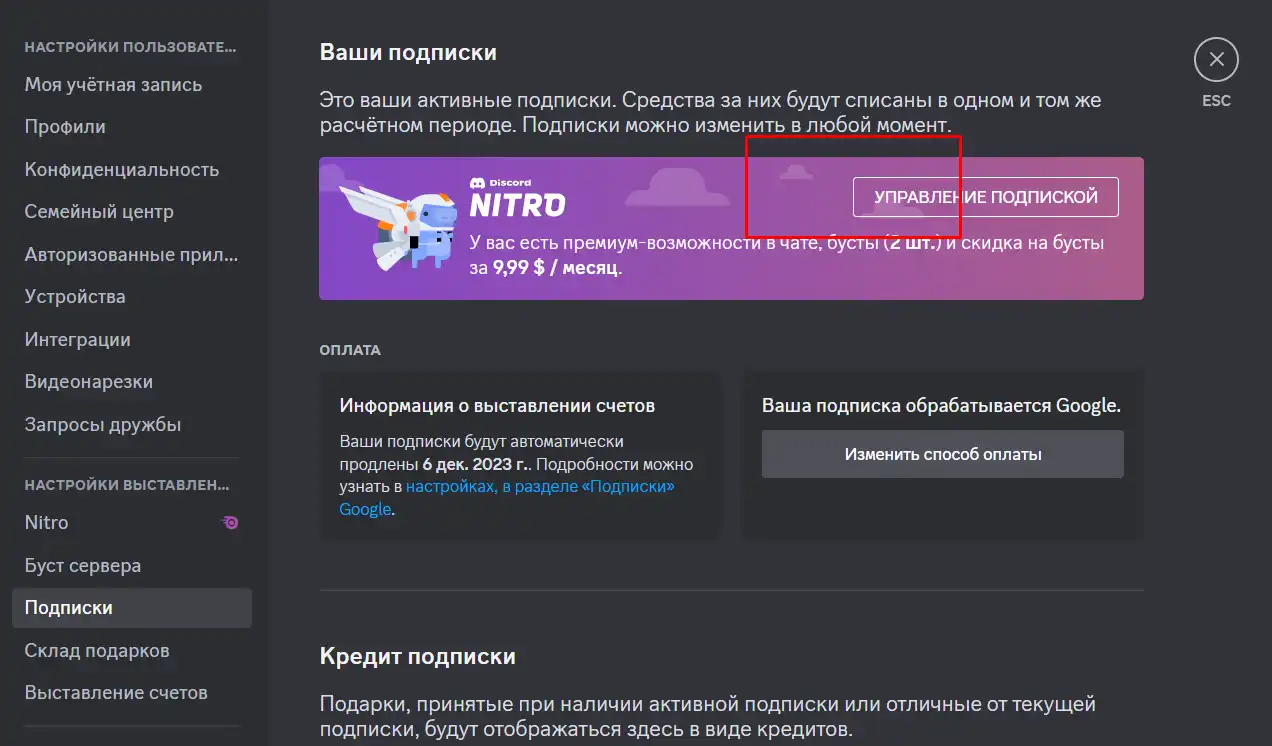Close settings with the ESC X icon
This screenshot has width=1272, height=746.
(1216, 60)
